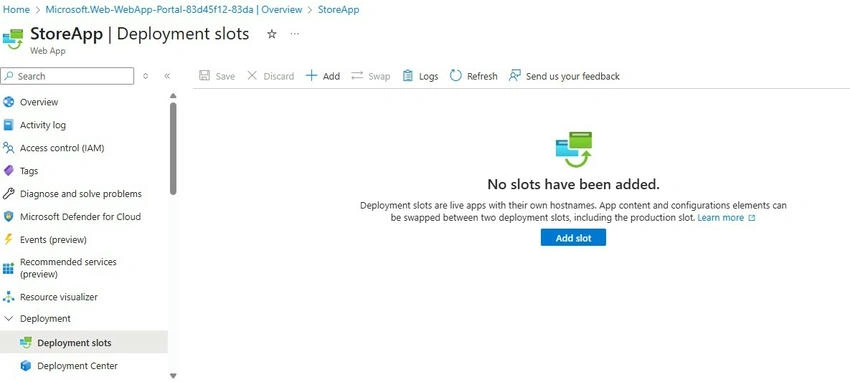Click in the sidebar Search field
Image resolution: width=850 pixels, height=382 pixels.
67,76
